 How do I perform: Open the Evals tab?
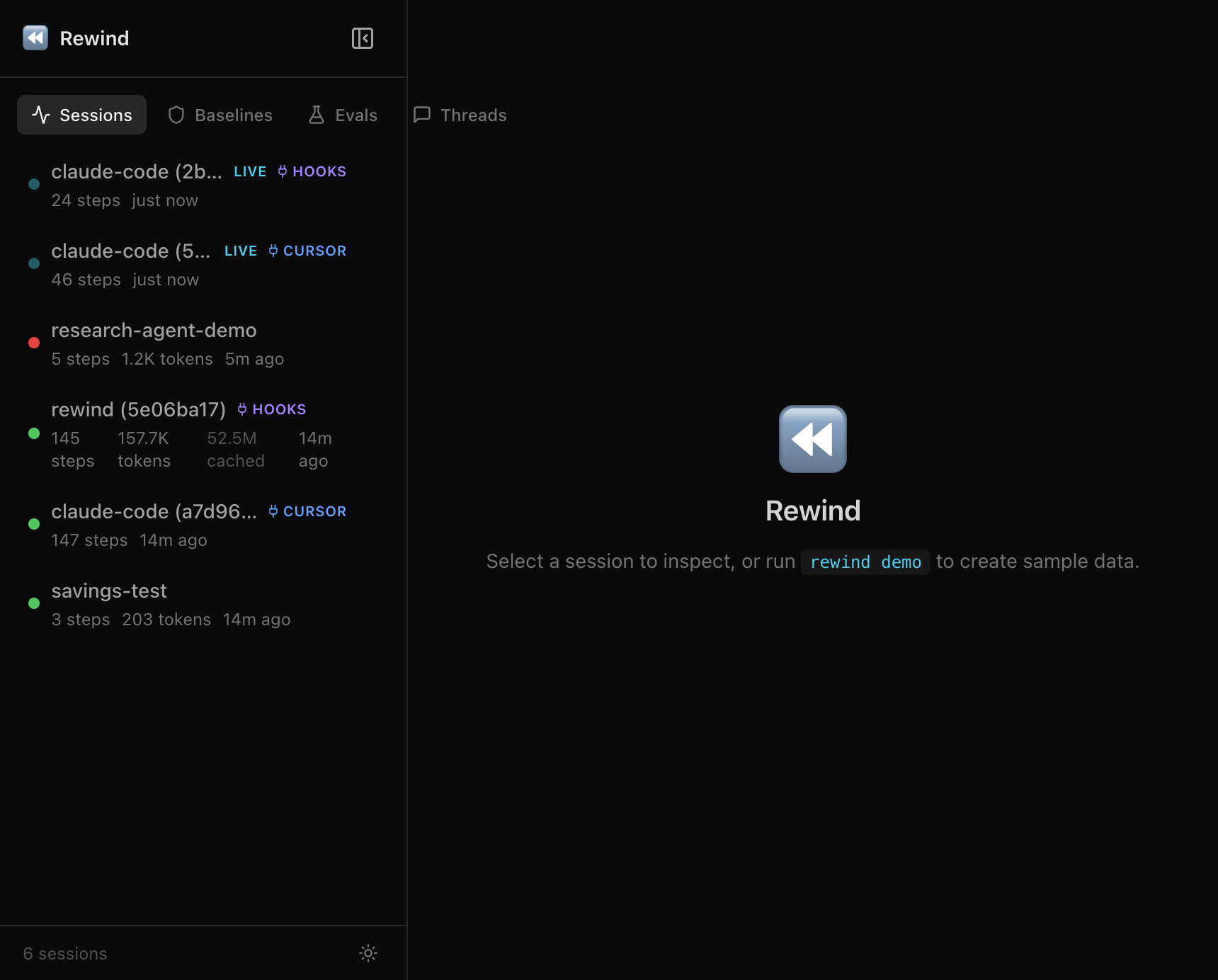(x=343, y=115)
